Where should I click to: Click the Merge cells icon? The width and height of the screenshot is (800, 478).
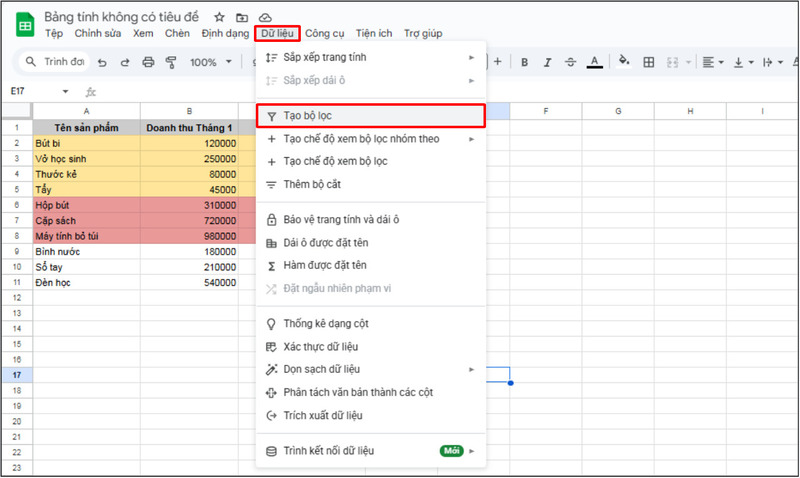click(672, 62)
